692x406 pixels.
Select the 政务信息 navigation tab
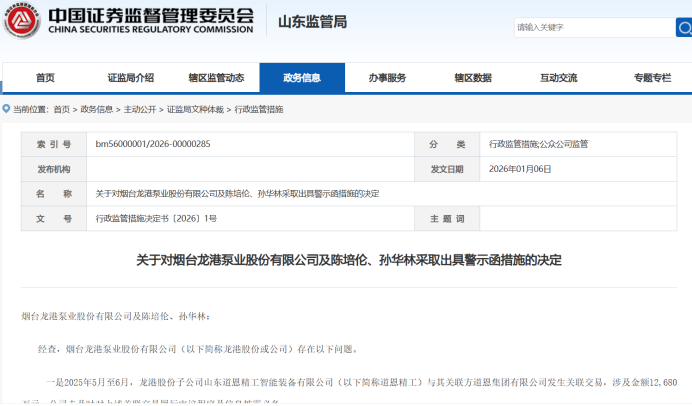pos(301,78)
